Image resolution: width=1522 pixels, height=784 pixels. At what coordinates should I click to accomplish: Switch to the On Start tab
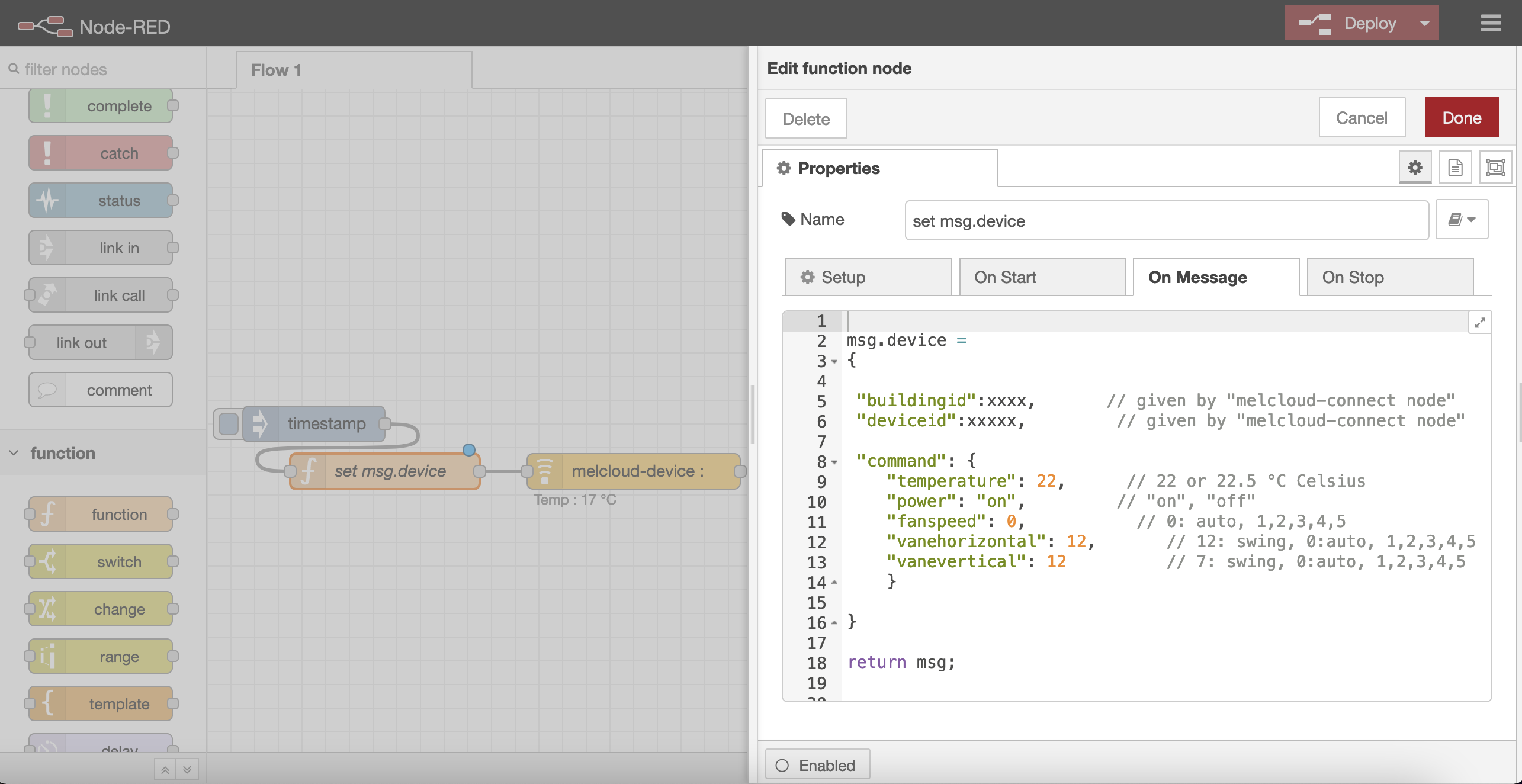1041,277
